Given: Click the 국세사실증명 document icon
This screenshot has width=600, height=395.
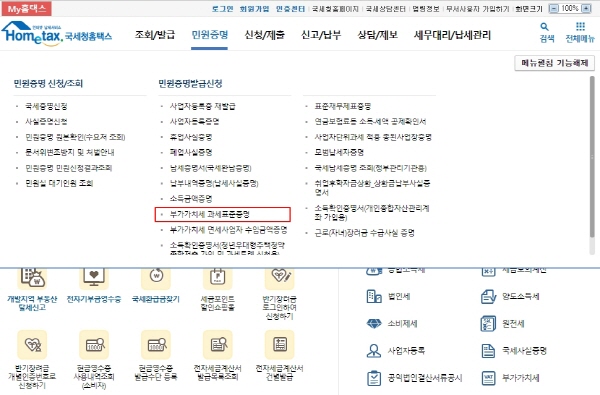Looking at the screenshot, I should (488, 351).
